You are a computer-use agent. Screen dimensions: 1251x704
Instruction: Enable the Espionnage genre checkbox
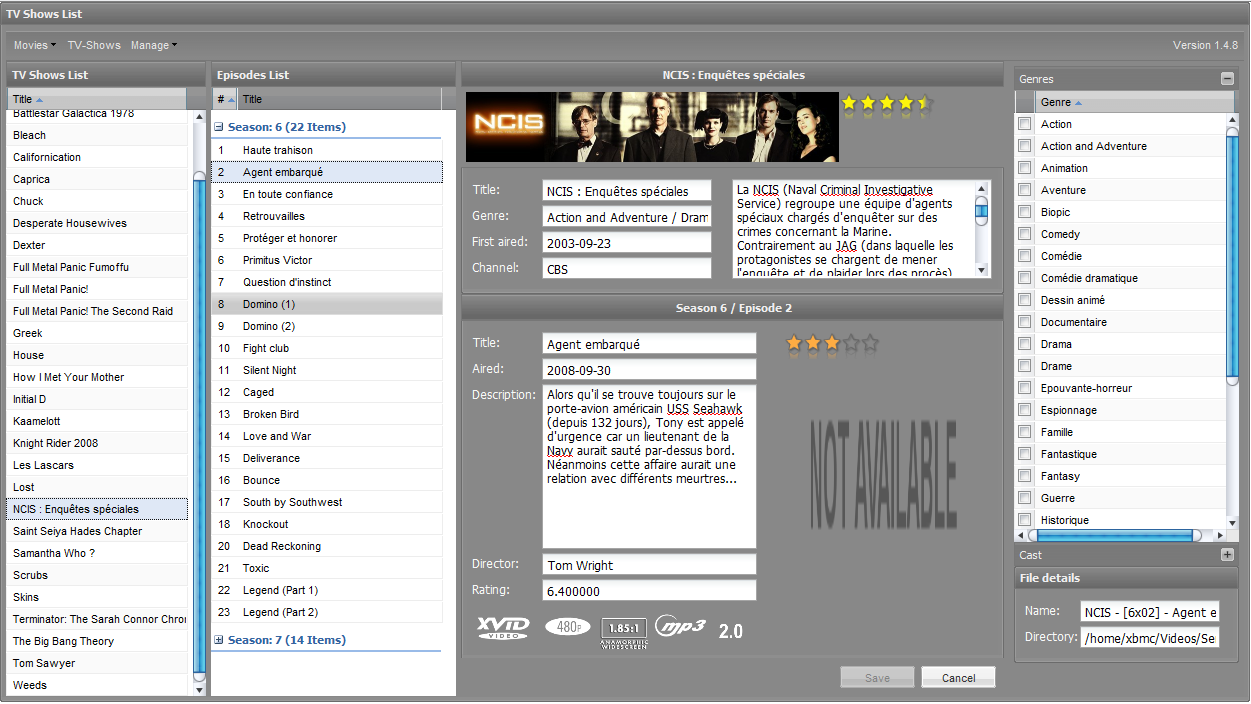(x=1024, y=410)
